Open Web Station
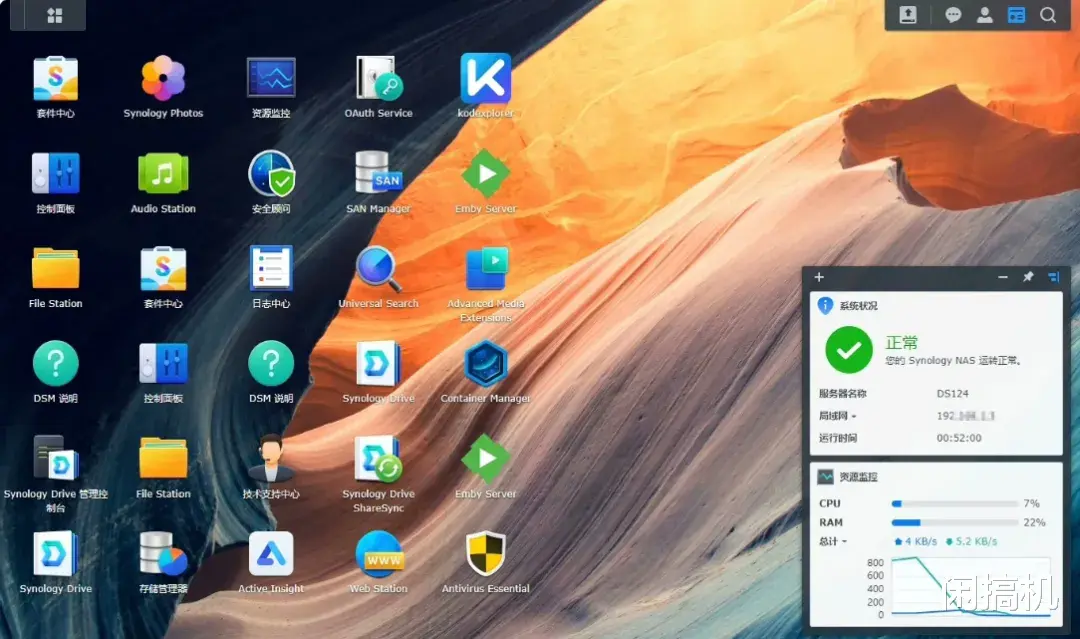Image resolution: width=1080 pixels, height=639 pixels. click(378, 563)
